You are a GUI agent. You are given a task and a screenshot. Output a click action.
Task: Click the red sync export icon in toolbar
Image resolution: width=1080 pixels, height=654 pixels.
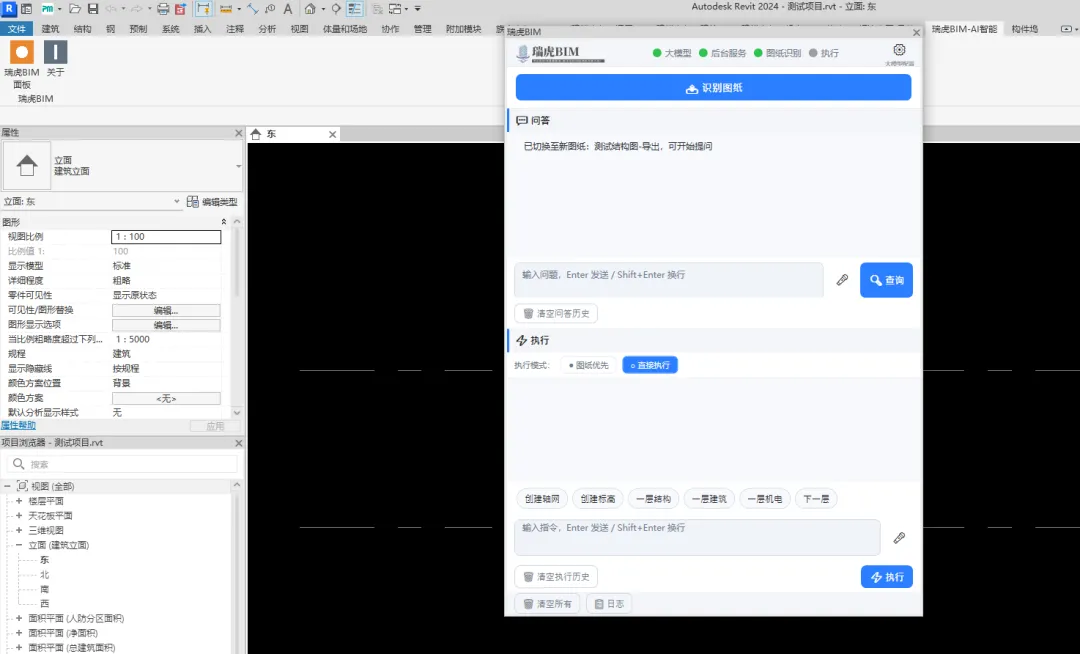tap(180, 9)
